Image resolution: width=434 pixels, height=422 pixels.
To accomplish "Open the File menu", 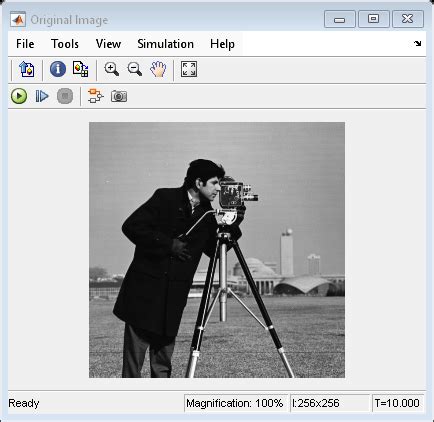I will tap(25, 44).
